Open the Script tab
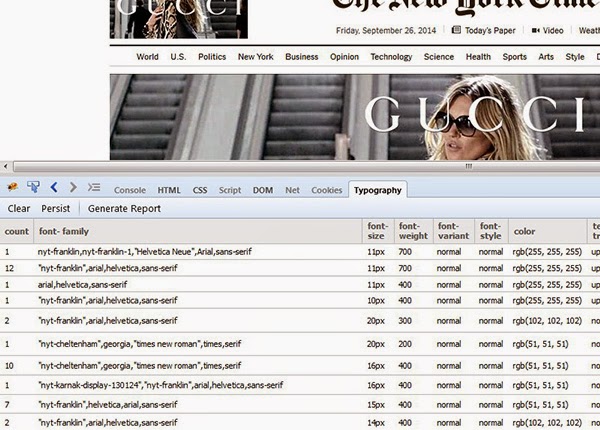 (230, 190)
